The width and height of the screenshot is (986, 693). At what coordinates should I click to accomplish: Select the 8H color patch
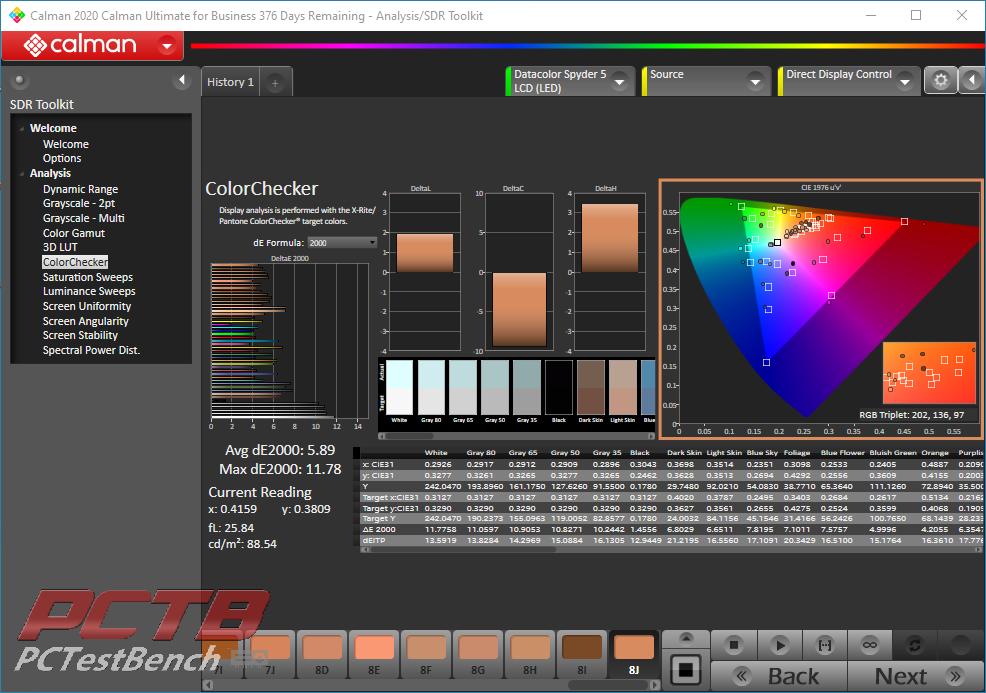coord(530,655)
